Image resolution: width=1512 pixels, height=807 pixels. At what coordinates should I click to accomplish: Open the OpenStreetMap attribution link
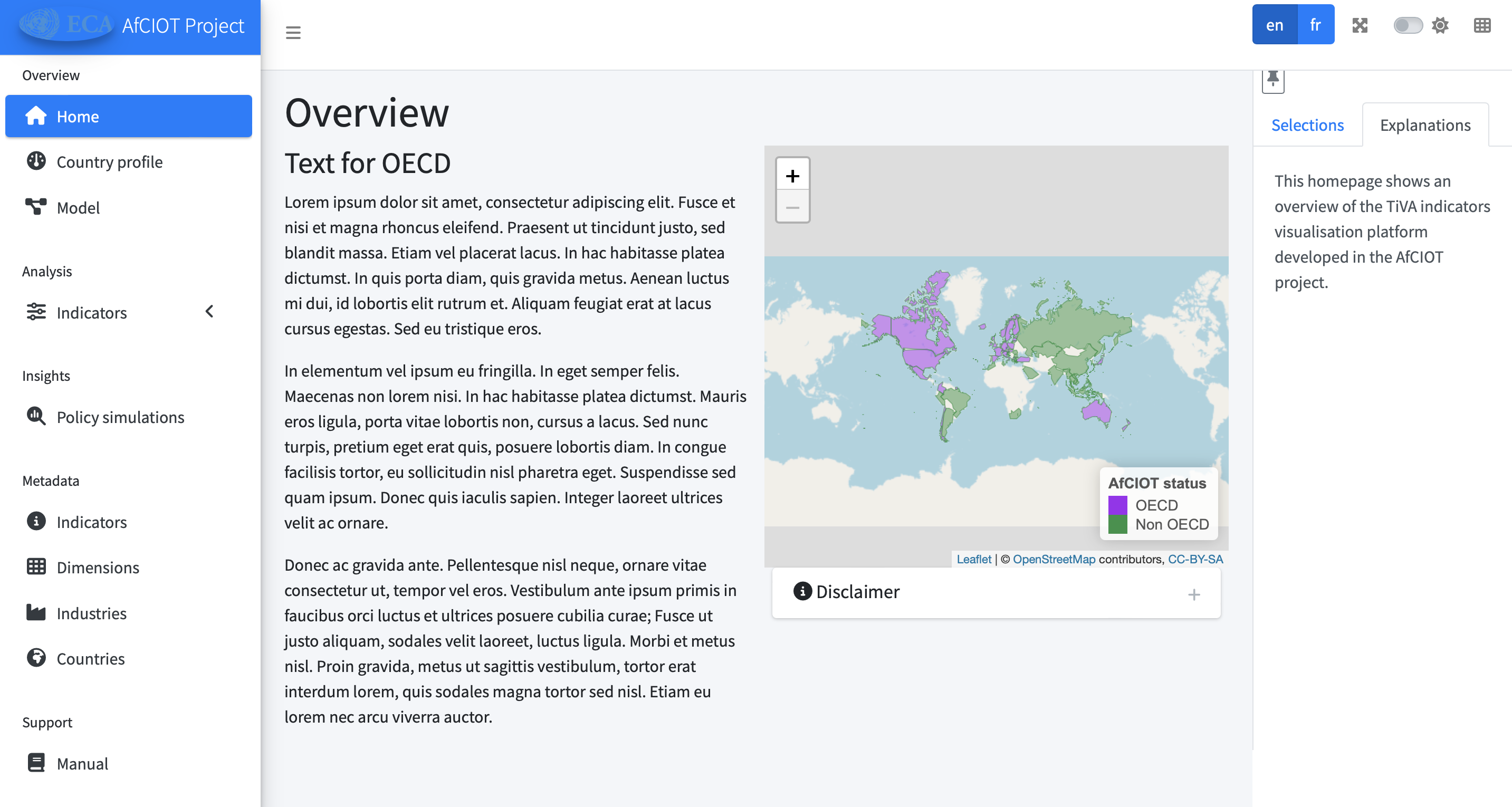(1054, 559)
